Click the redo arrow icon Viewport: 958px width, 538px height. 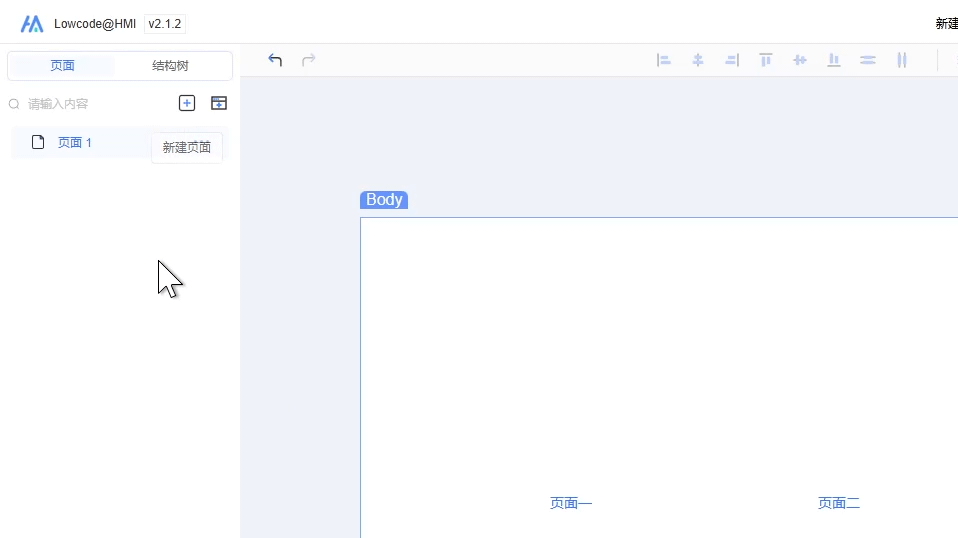coord(309,60)
